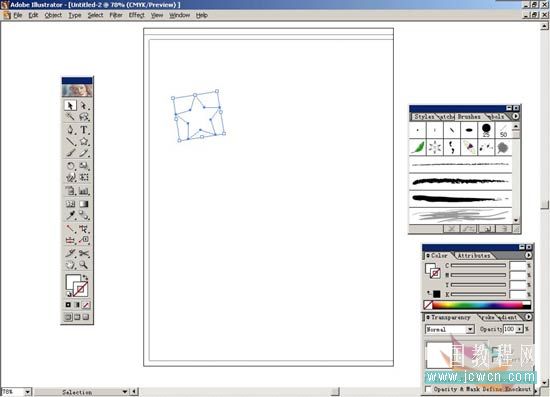Image resolution: width=550 pixels, height=397 pixels.
Task: Open the Color panel flyout menu
Action: 528,255
